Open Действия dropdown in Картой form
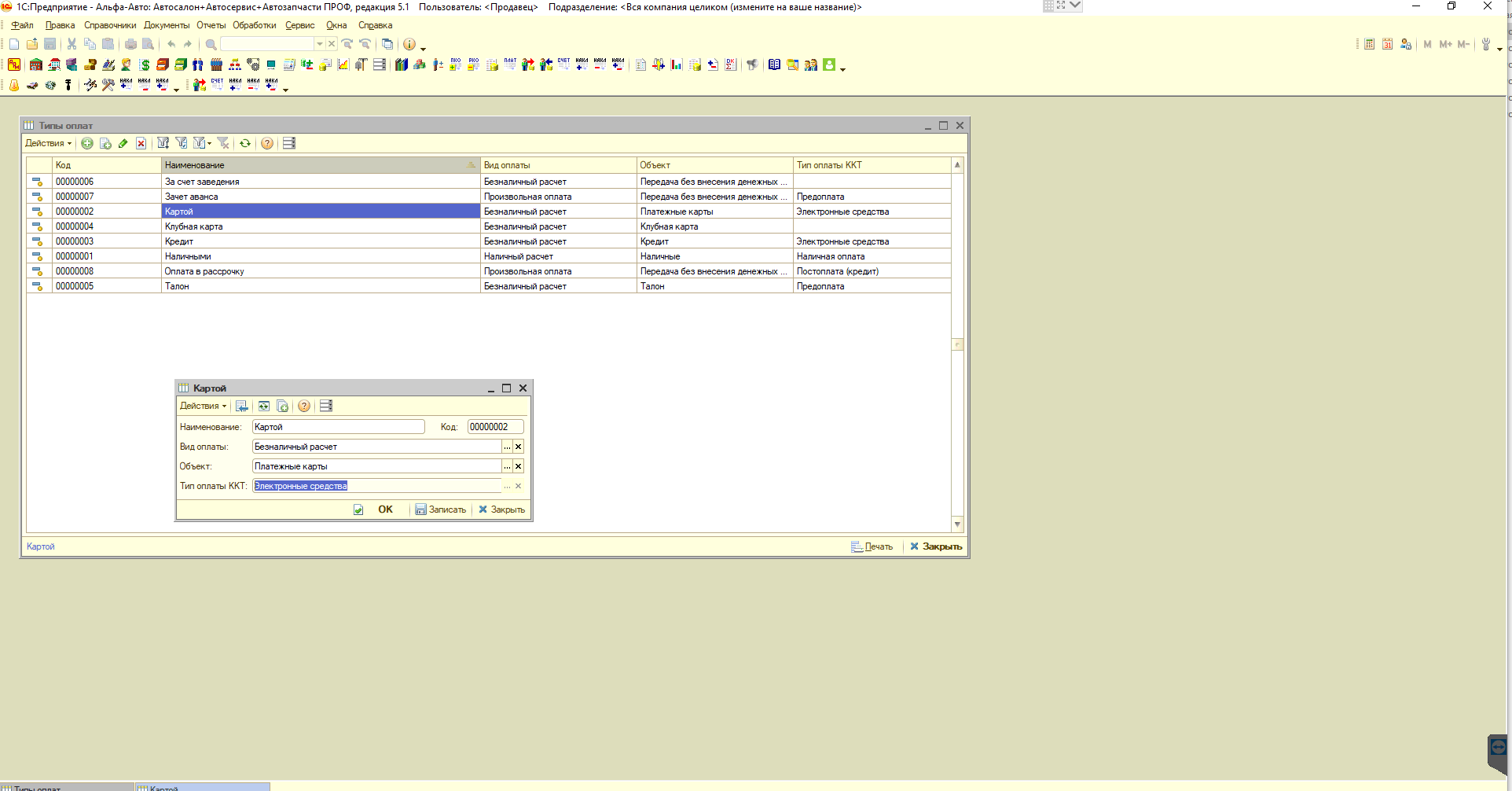The image size is (1512, 791). [x=203, y=406]
